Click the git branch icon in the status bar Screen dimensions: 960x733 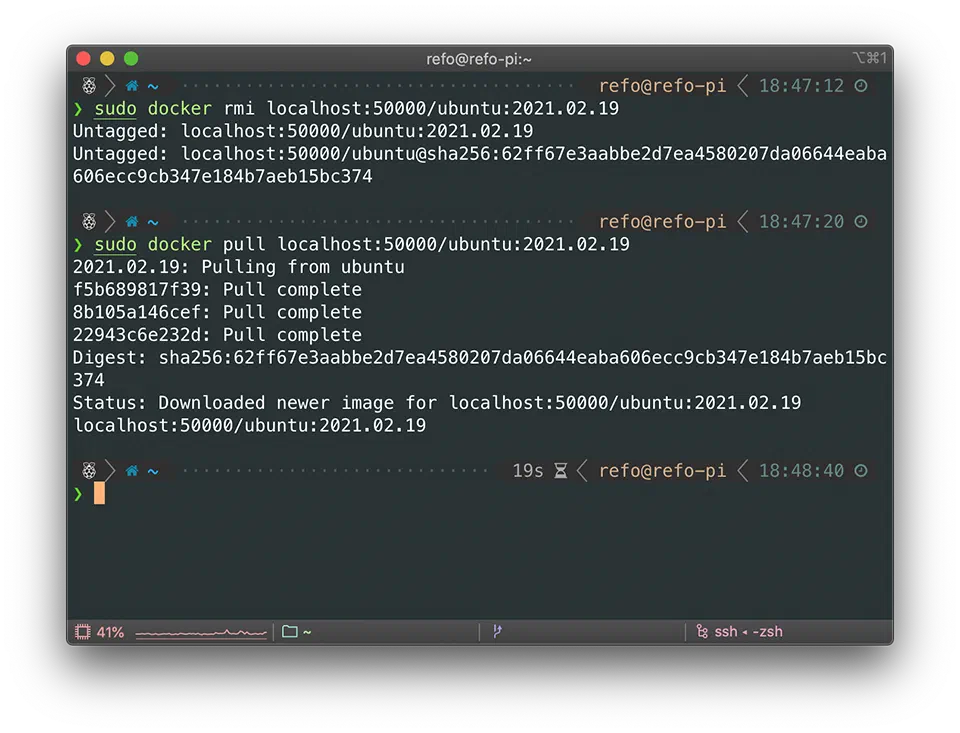coord(497,631)
